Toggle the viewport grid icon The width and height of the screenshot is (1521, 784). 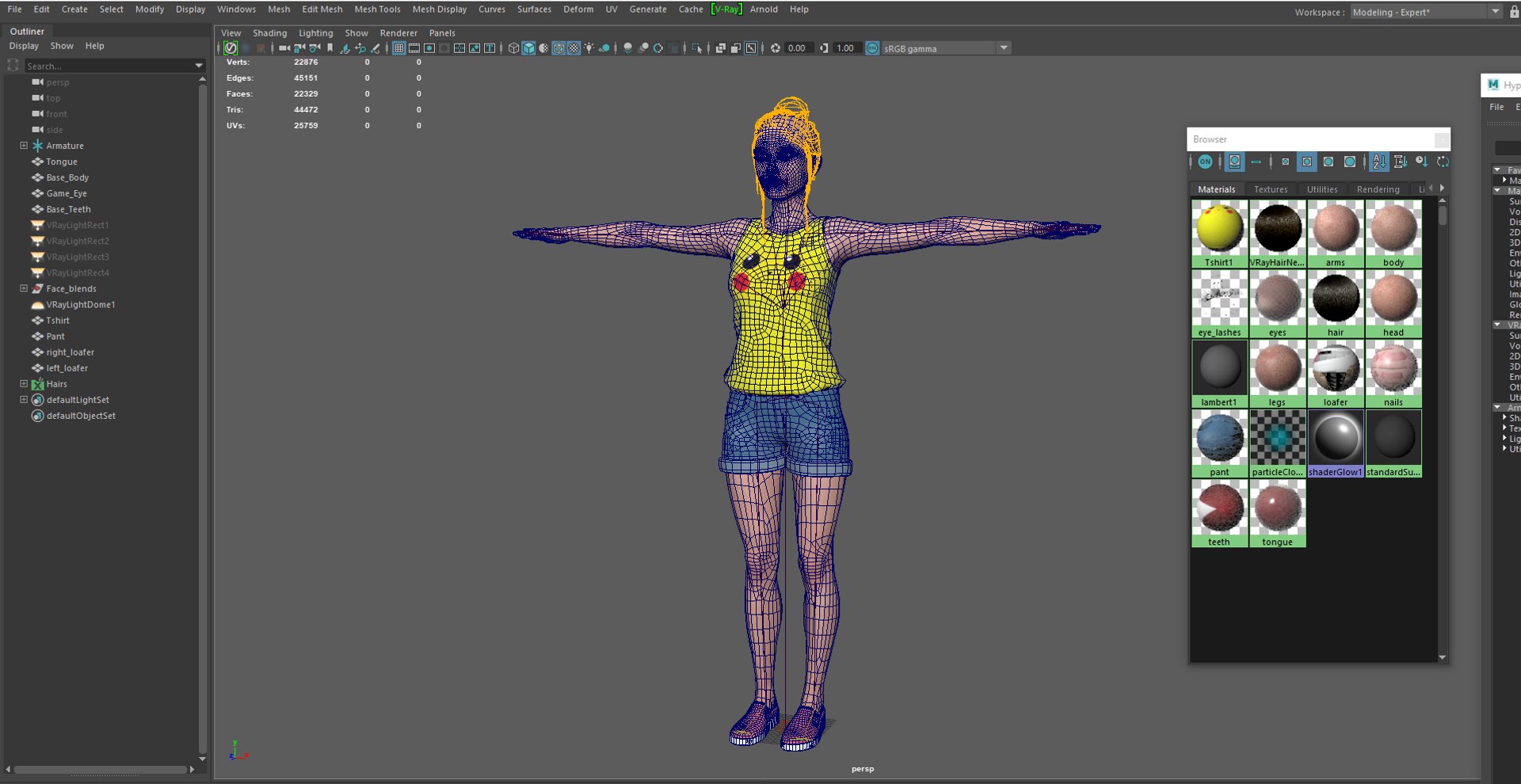[399, 48]
